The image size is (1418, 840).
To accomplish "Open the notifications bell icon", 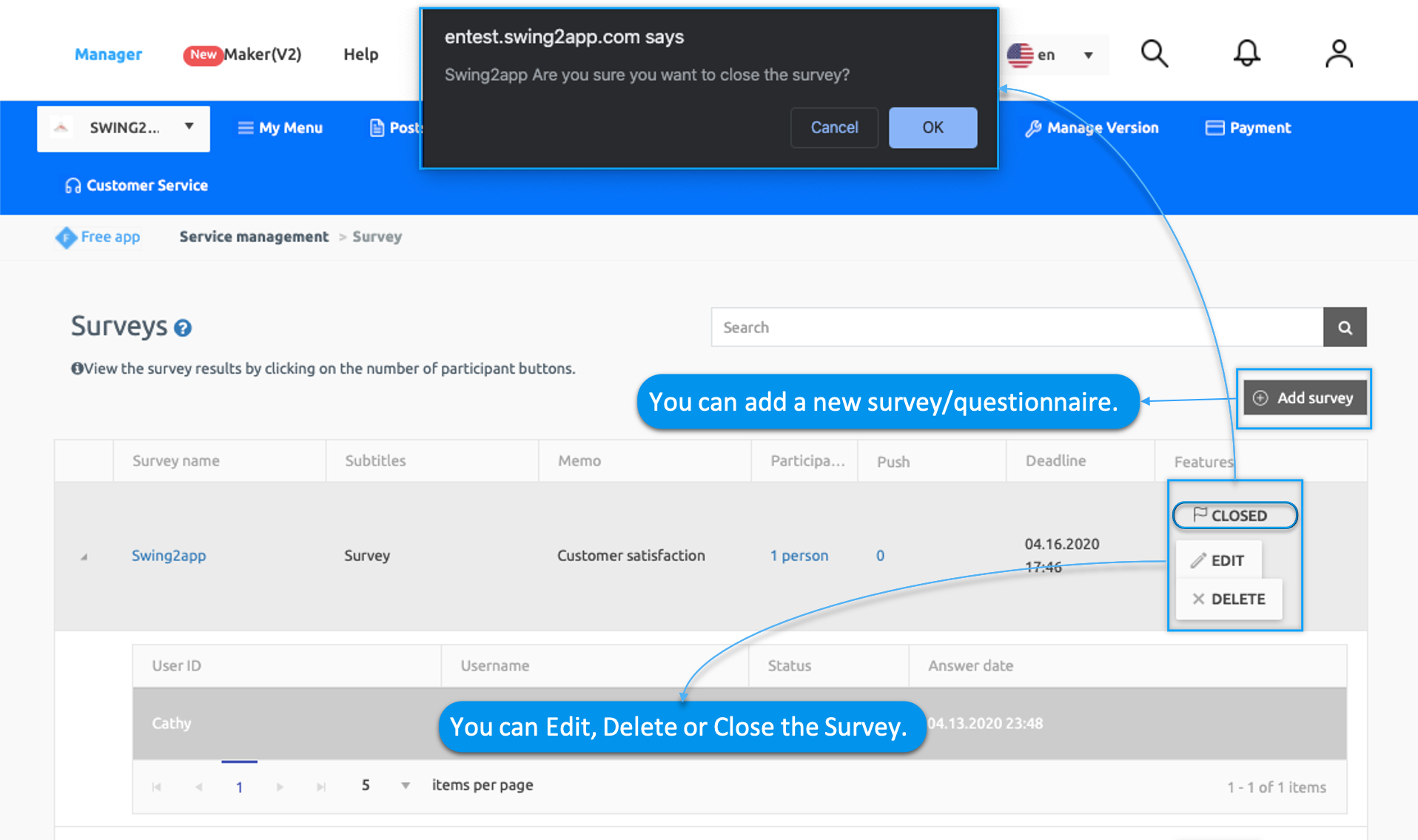I will tap(1246, 54).
